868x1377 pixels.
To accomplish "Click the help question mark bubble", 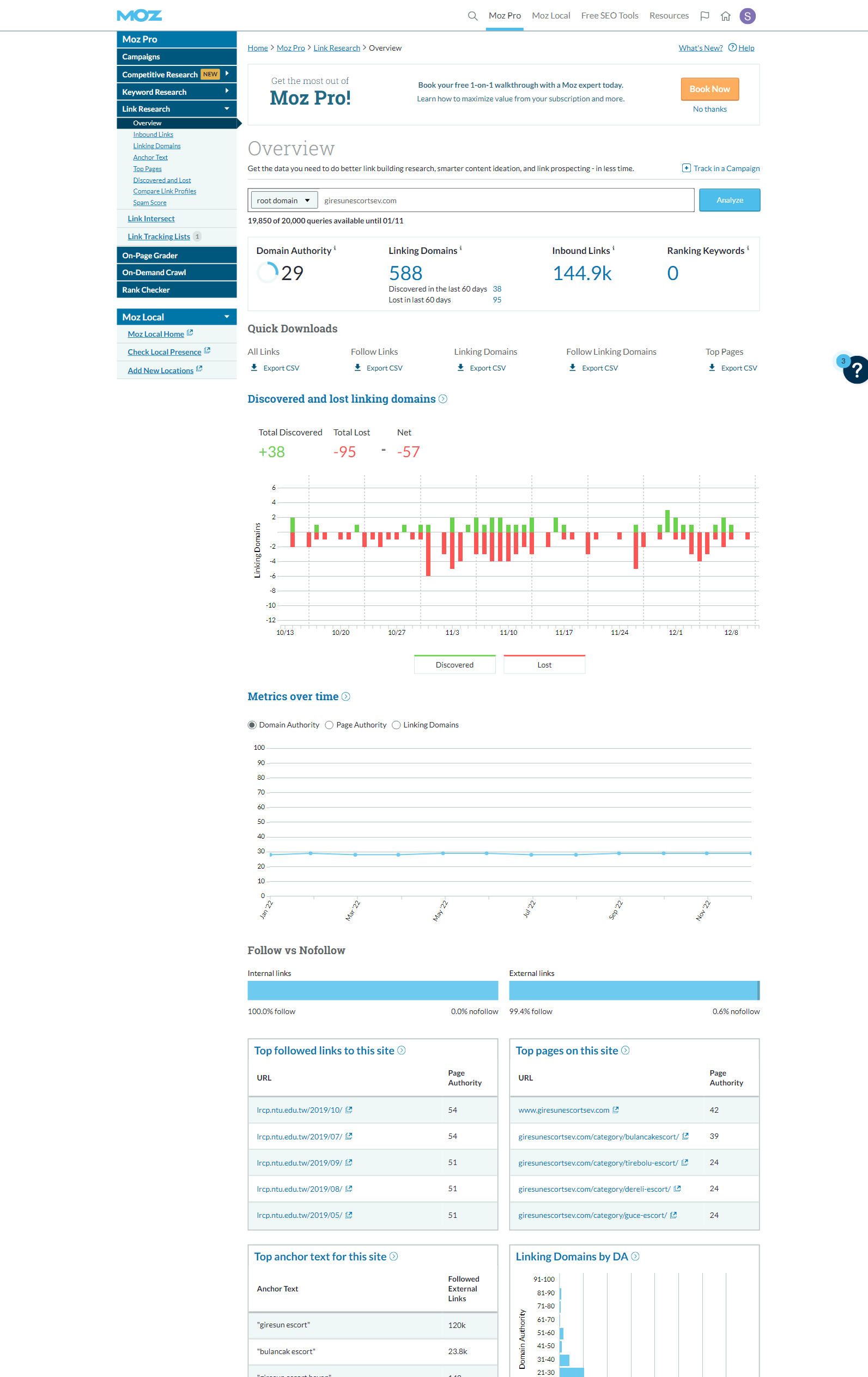I will click(855, 370).
